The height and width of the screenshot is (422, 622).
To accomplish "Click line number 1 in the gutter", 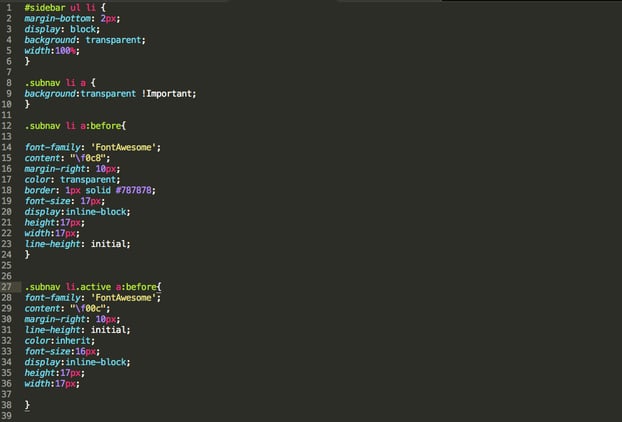I will click(9, 8).
